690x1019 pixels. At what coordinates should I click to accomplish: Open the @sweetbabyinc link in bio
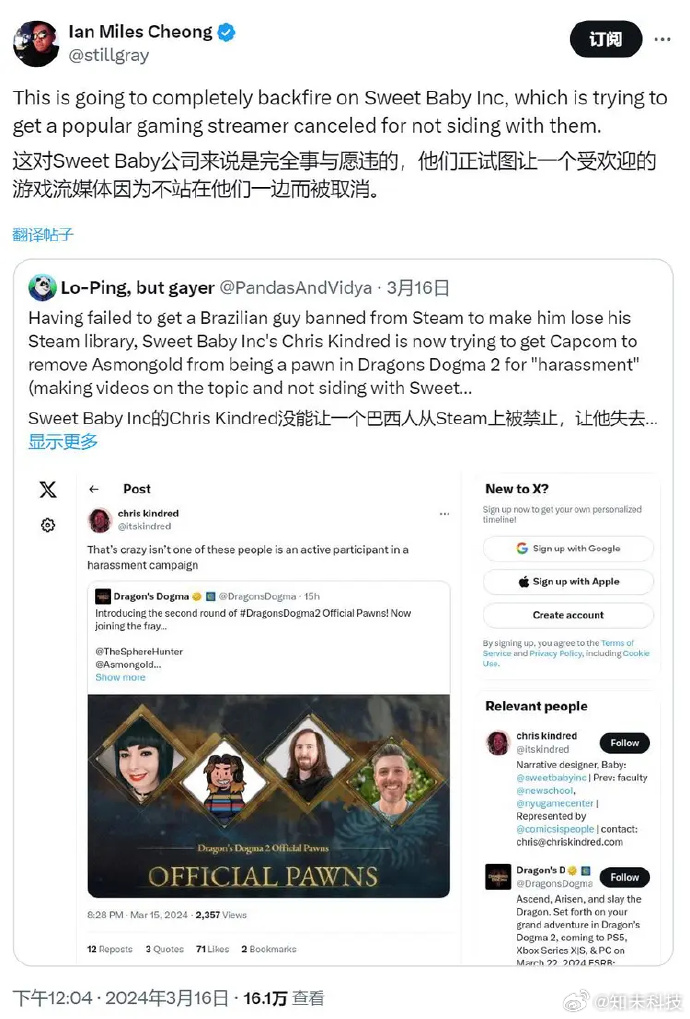[551, 777]
